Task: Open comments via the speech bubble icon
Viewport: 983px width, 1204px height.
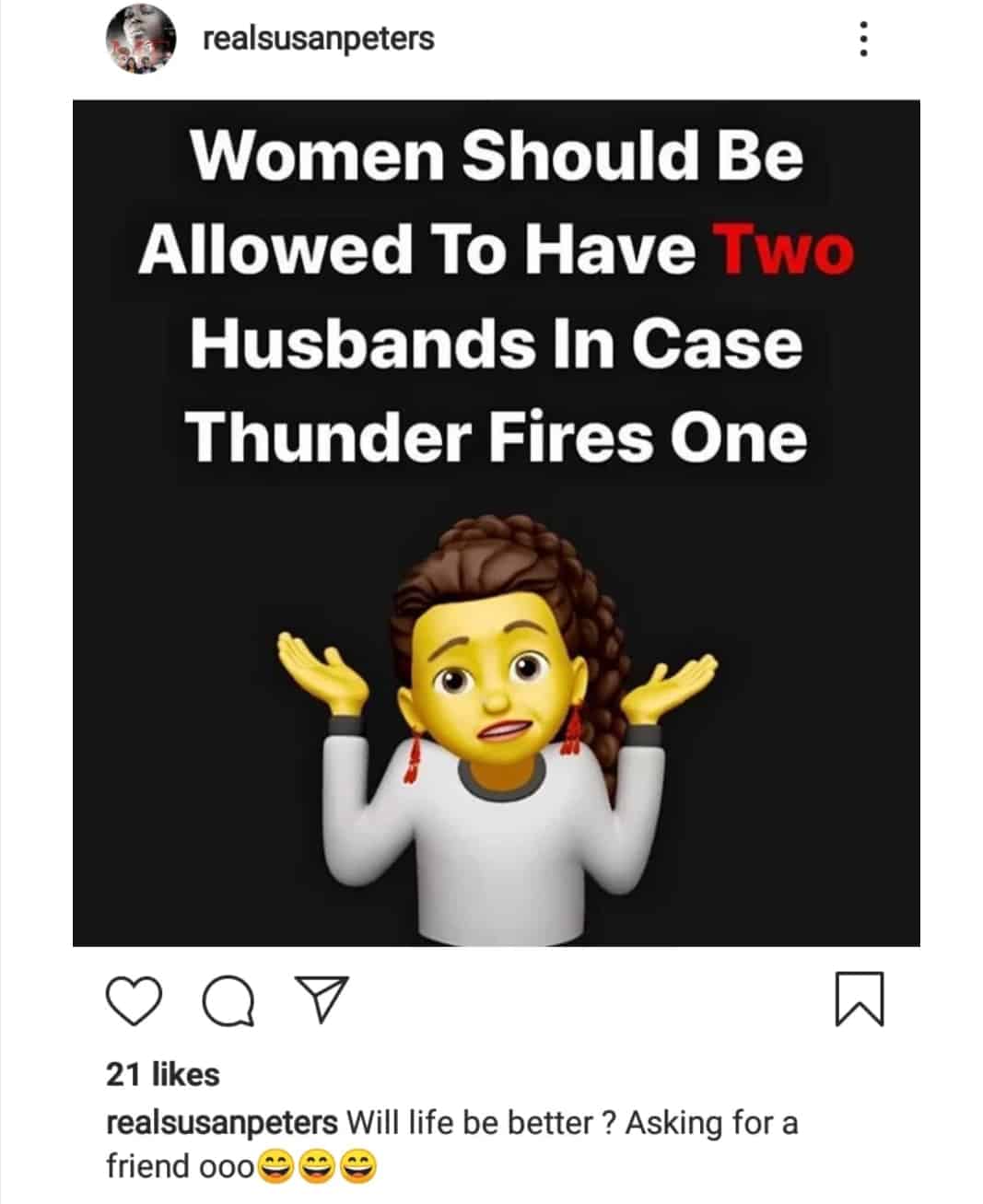Action: click(x=228, y=1000)
